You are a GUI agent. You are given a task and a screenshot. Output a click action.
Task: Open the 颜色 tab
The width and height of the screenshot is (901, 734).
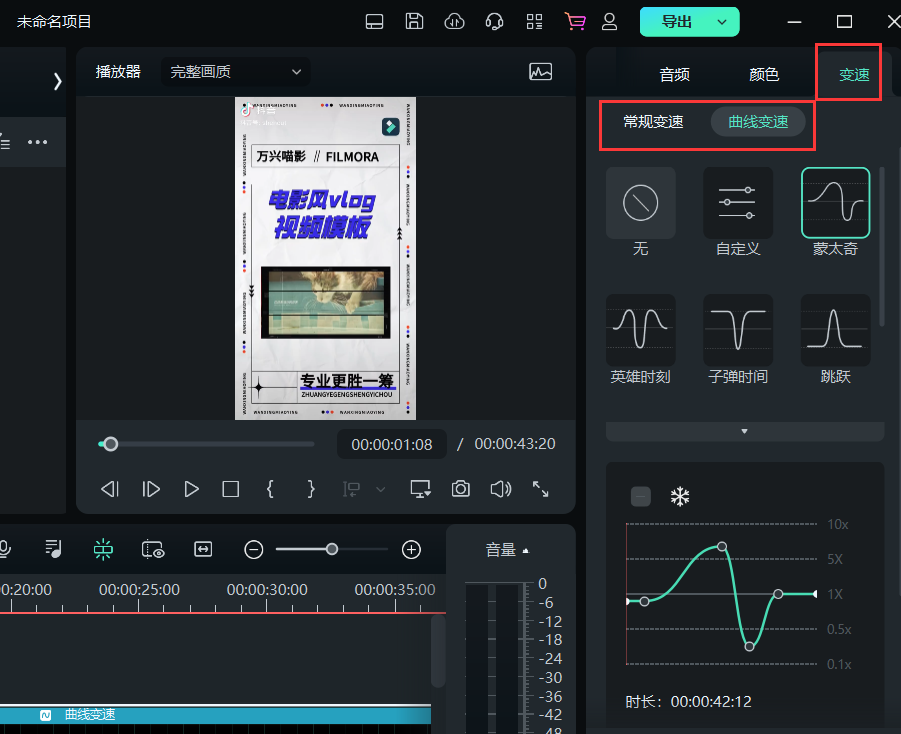[x=764, y=74]
